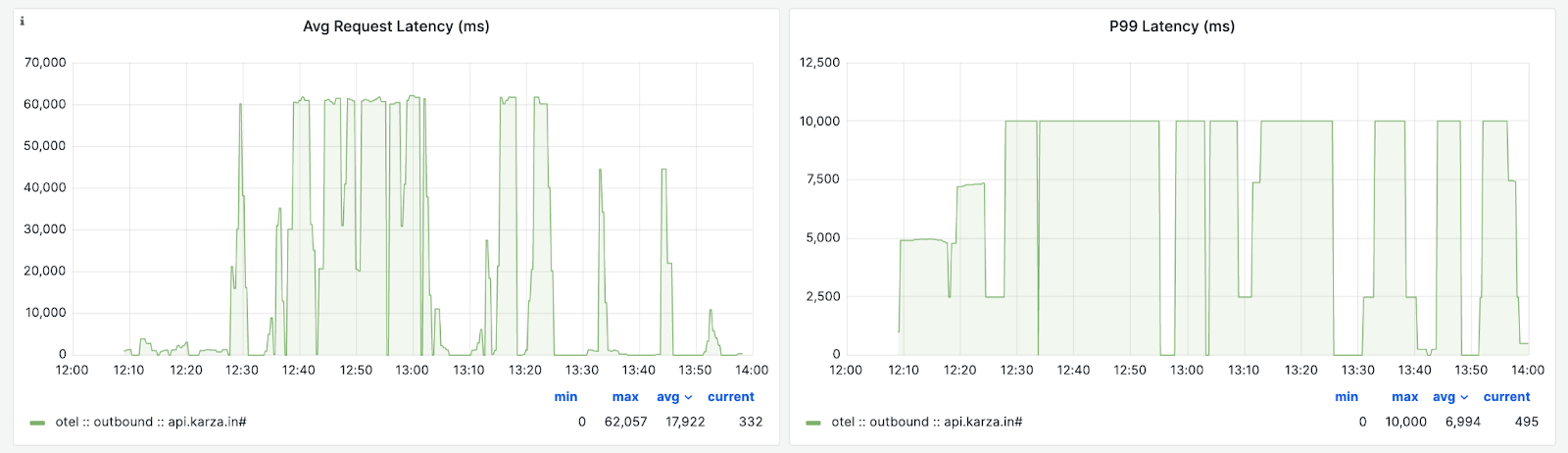Click the sort chevron beside avg in P99 Latency legend
1568x453 pixels.
coord(1465,398)
